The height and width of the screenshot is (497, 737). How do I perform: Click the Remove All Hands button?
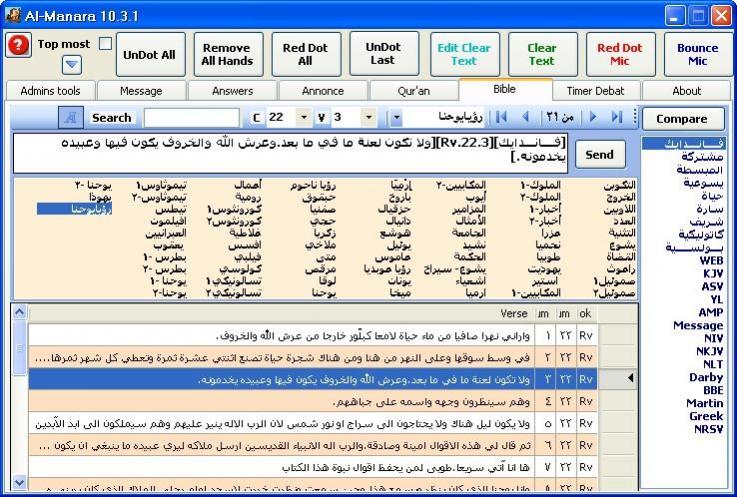click(226, 54)
